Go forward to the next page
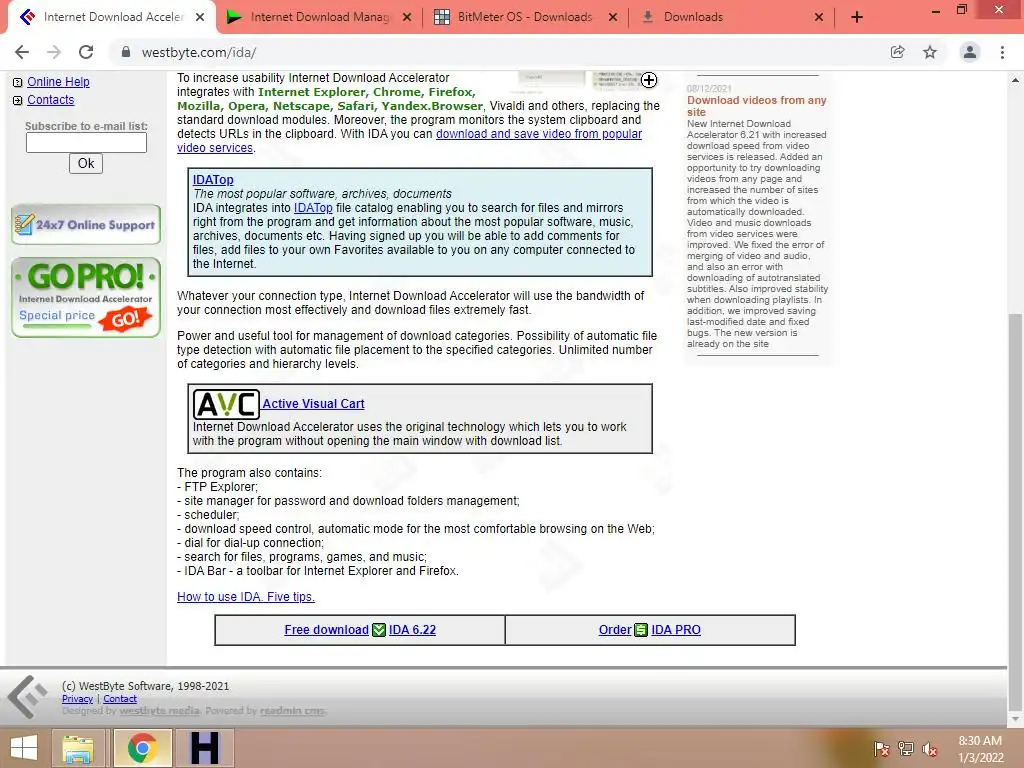1024x768 pixels. (54, 52)
